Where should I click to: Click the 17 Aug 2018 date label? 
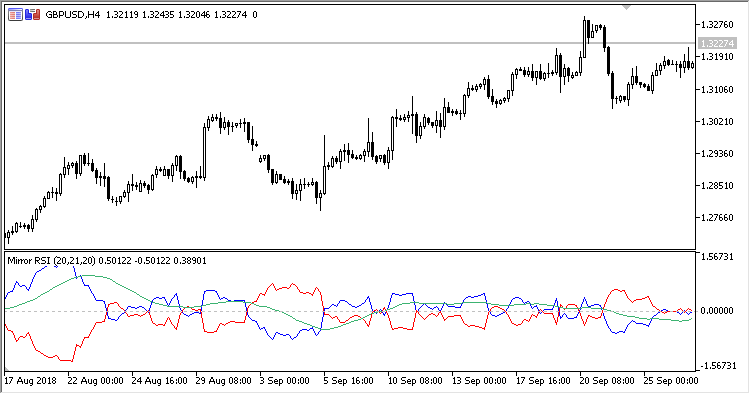(x=31, y=381)
